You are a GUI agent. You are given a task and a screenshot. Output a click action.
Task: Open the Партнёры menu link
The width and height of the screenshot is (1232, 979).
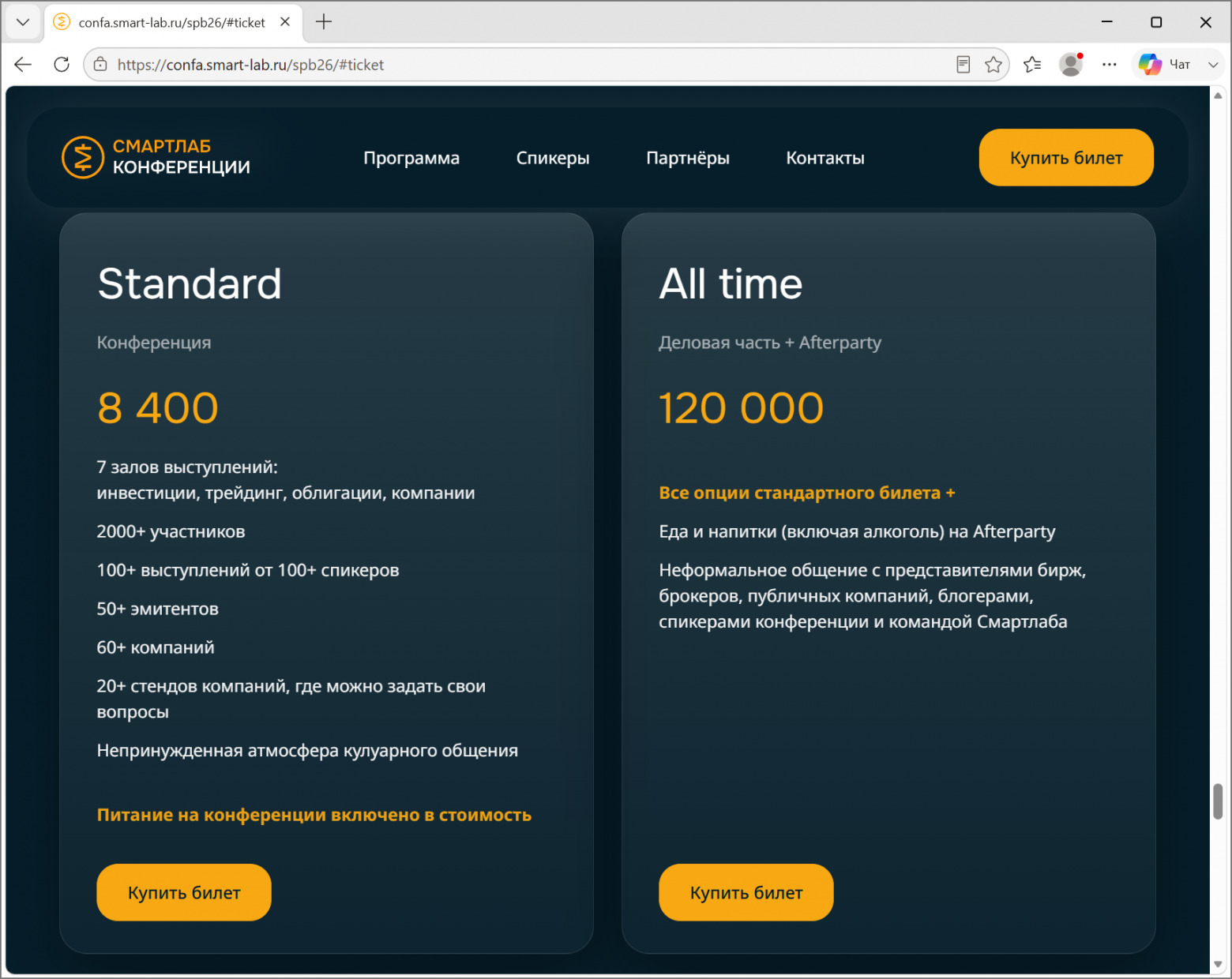688,158
